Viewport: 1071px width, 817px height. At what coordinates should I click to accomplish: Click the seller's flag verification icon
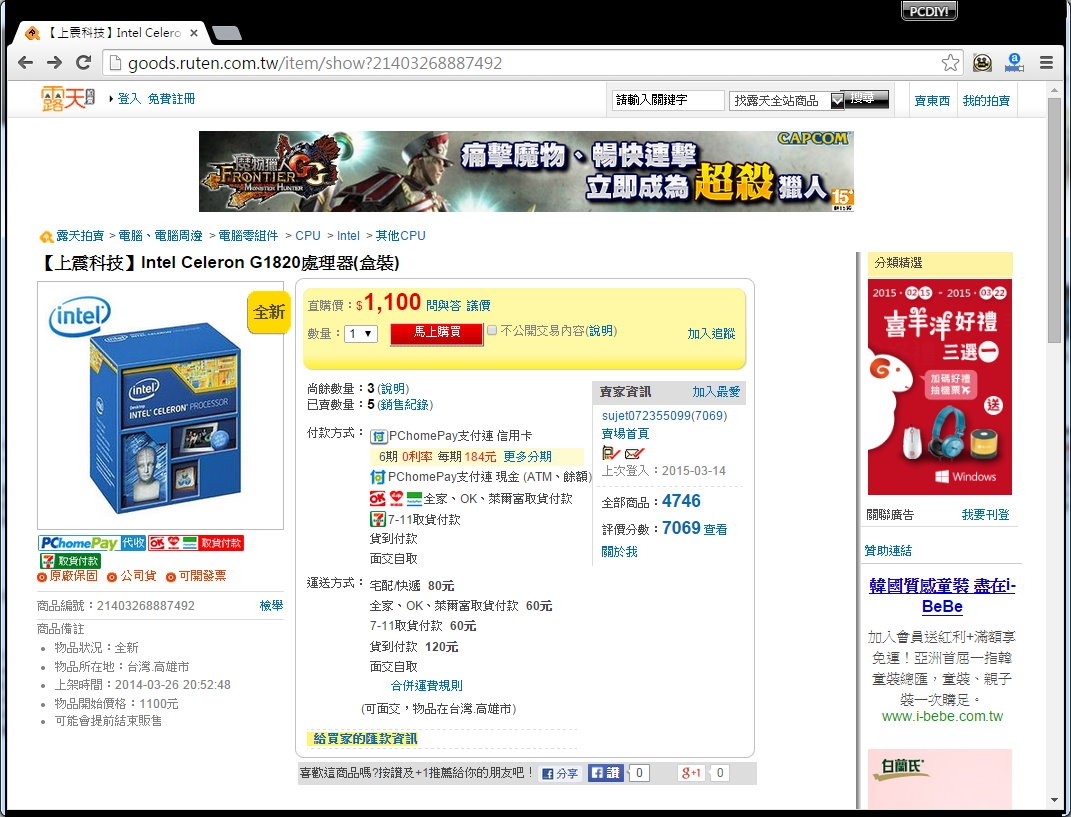click(x=611, y=453)
